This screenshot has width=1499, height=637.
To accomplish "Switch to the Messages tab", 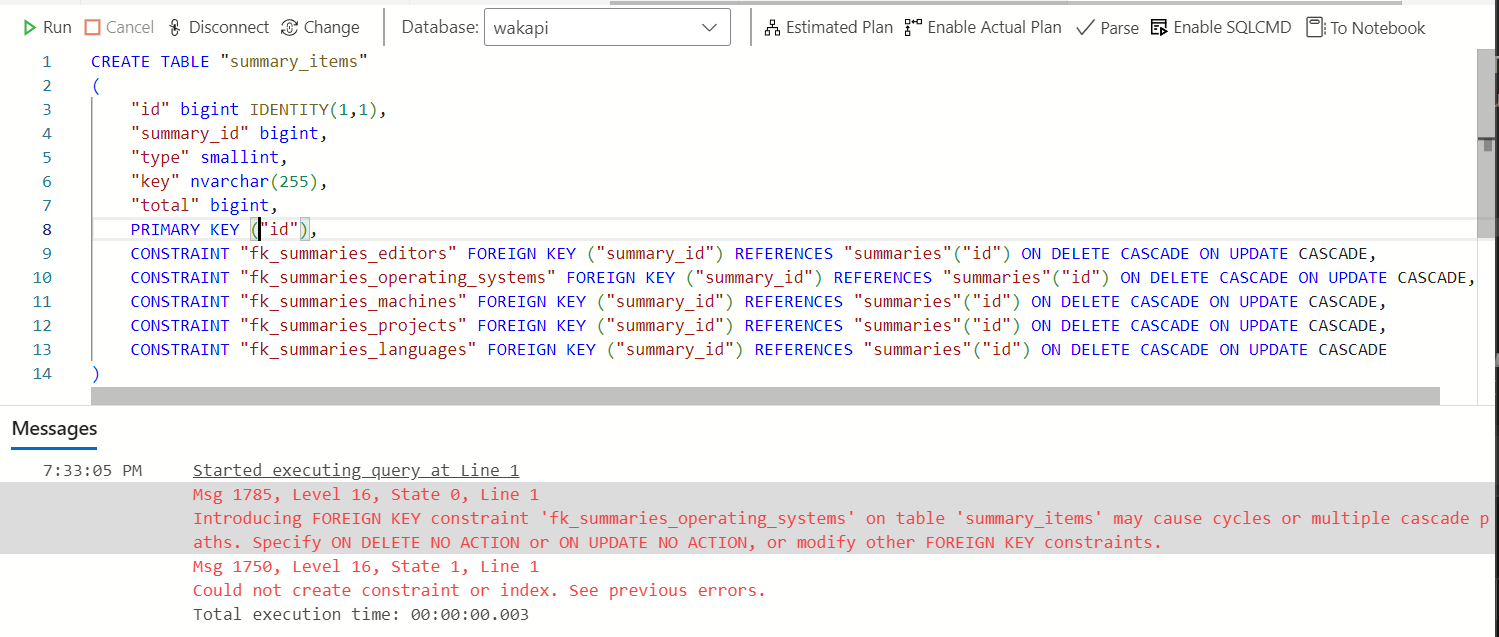I will click(x=53, y=429).
